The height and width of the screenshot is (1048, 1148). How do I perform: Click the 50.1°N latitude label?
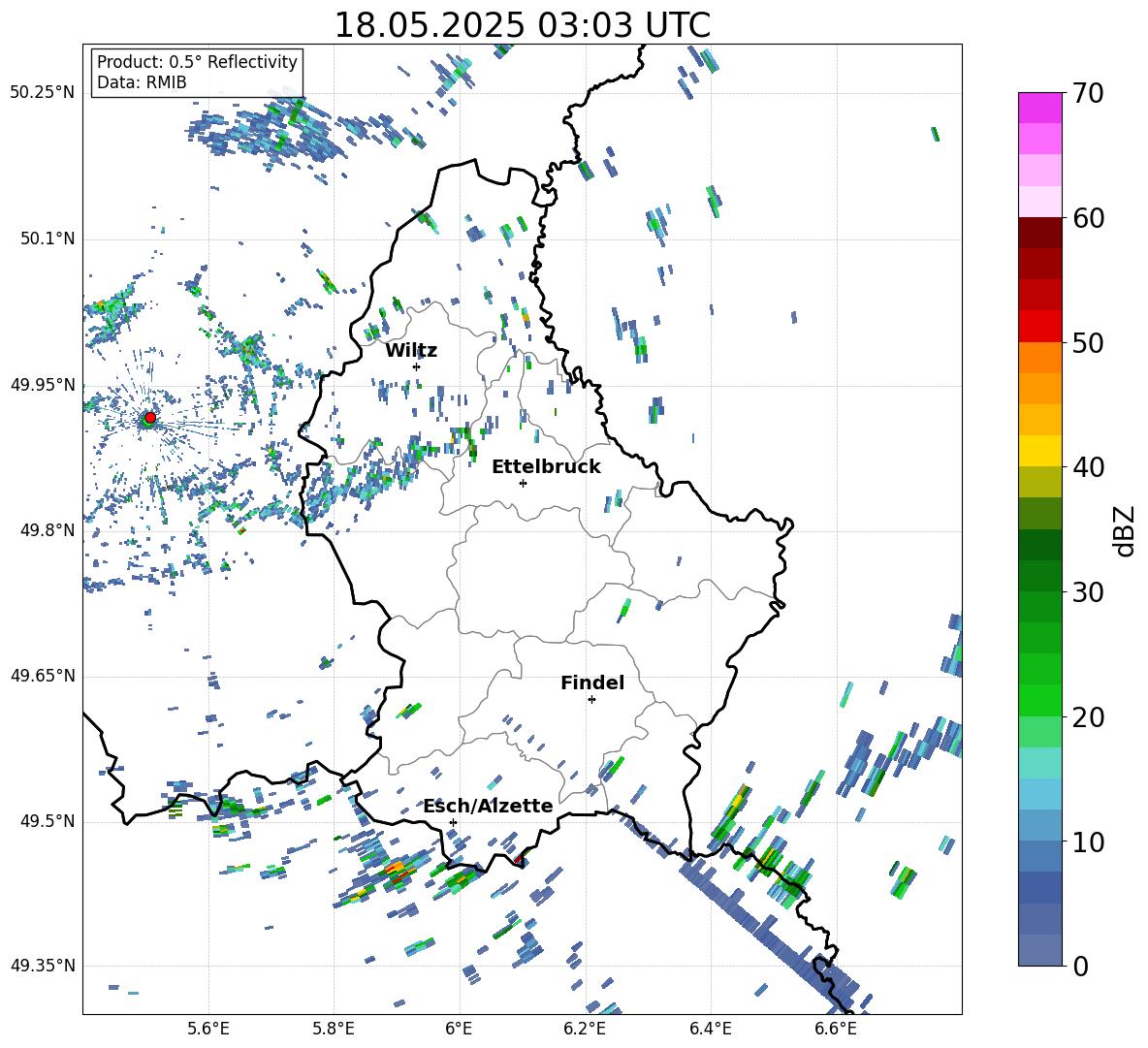coord(48,238)
